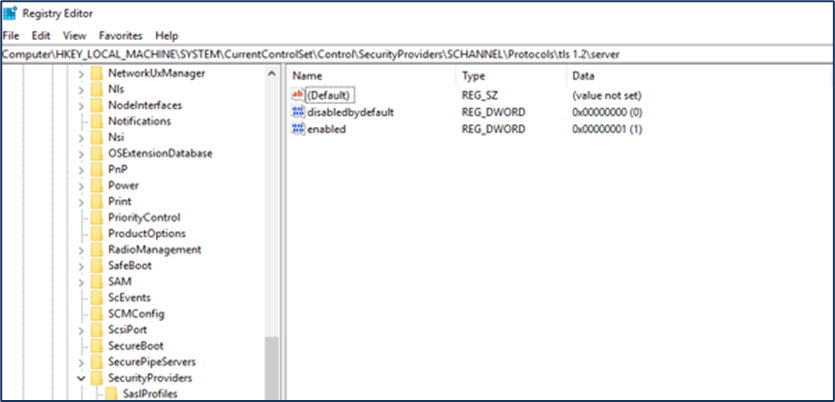Click the enabled DWORD value icon
This screenshot has height=402, width=835.
coord(297,129)
